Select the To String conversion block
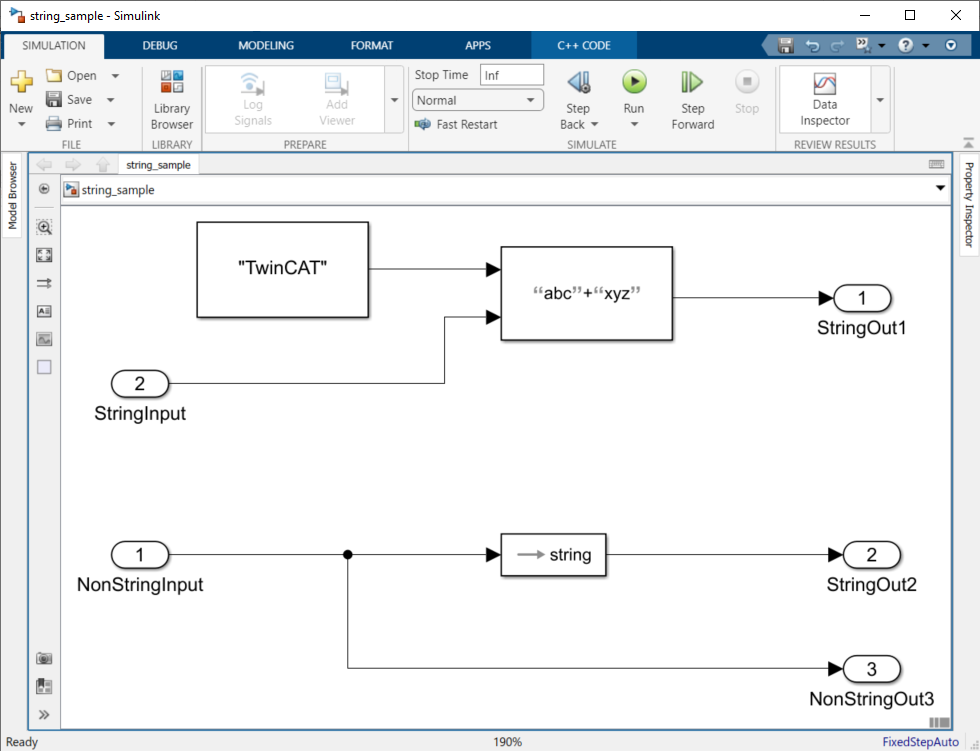The height and width of the screenshot is (751, 980). (553, 554)
